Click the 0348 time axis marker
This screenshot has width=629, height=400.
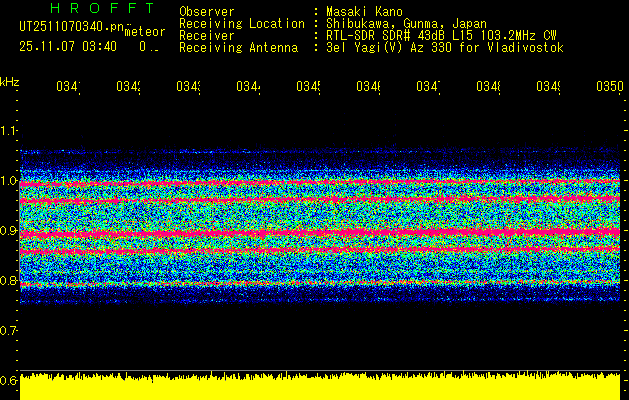click(489, 86)
